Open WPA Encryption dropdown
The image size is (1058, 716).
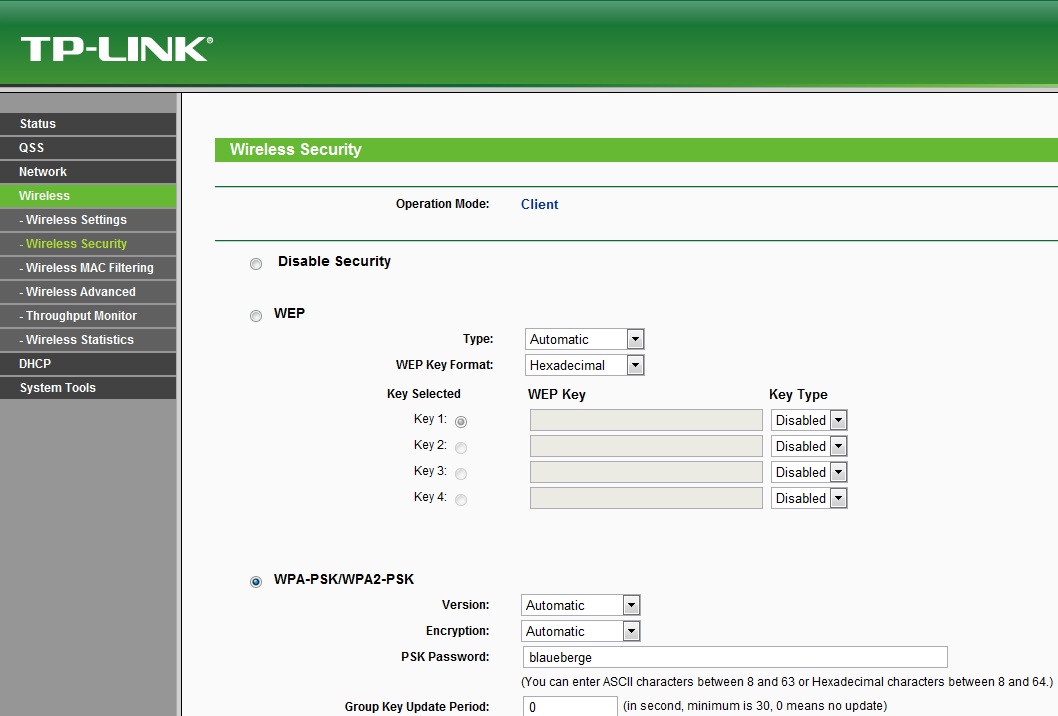[x=580, y=631]
